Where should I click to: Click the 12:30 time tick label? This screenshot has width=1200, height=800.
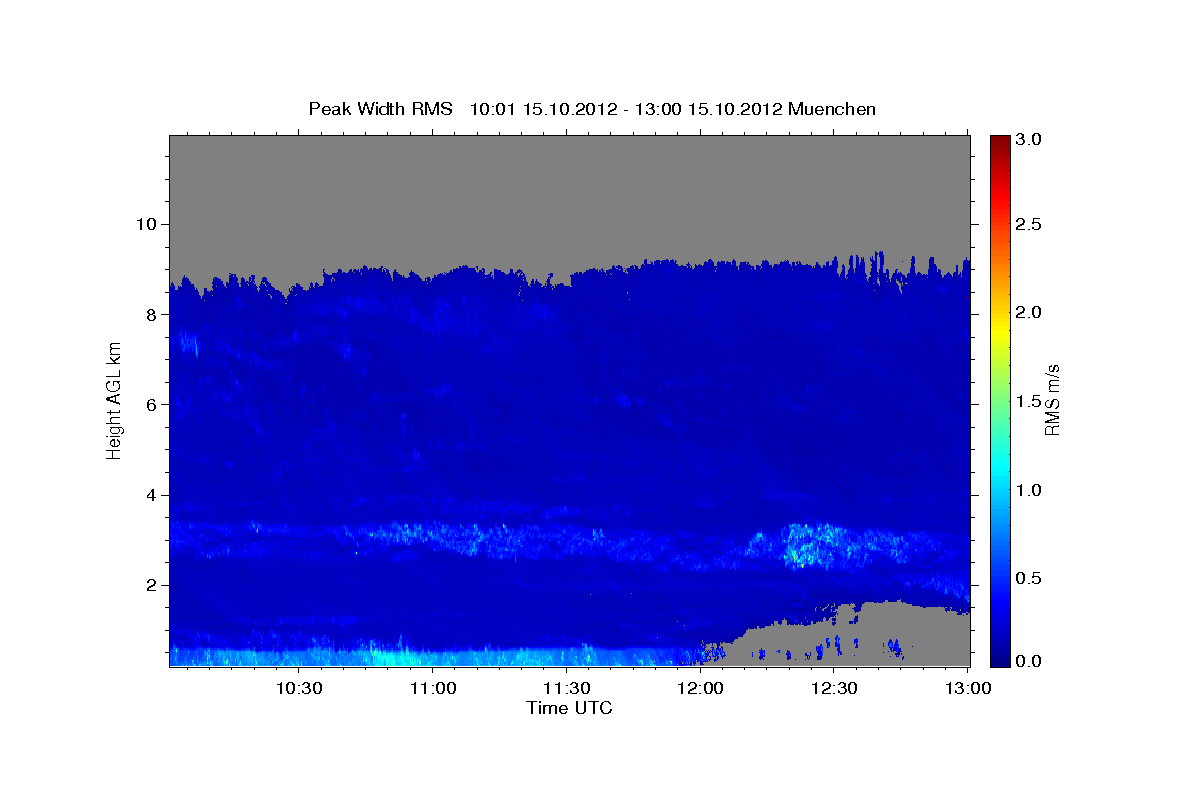[834, 688]
